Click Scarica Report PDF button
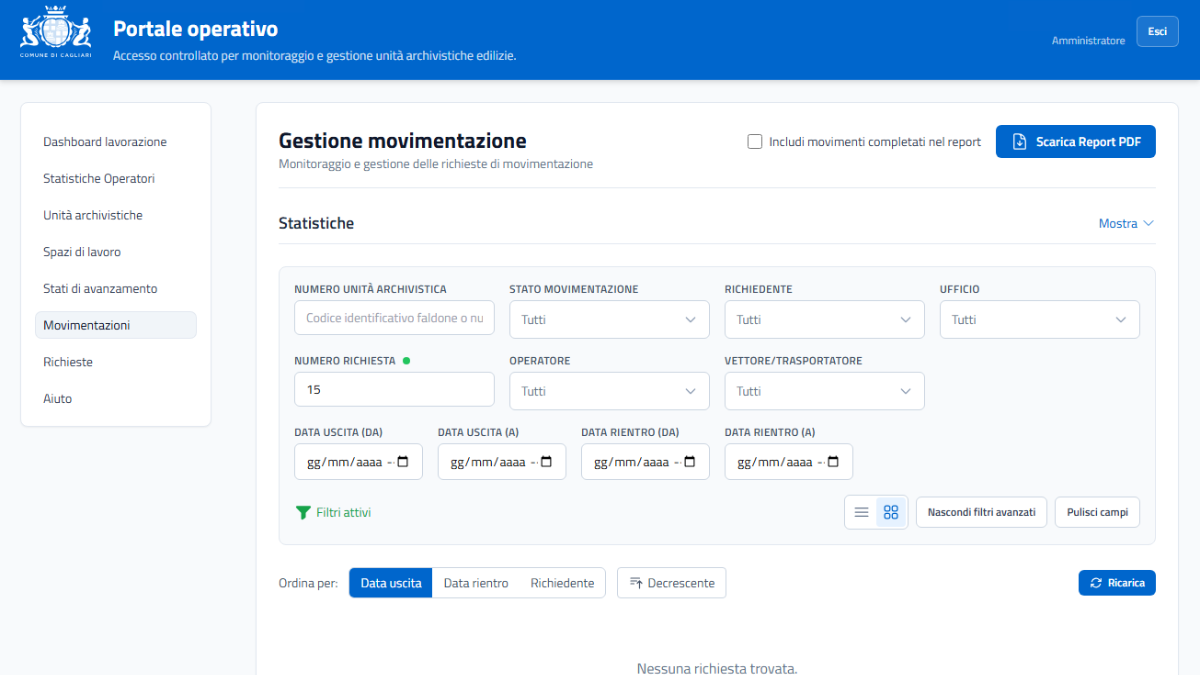The height and width of the screenshot is (675, 1200). [x=1076, y=142]
